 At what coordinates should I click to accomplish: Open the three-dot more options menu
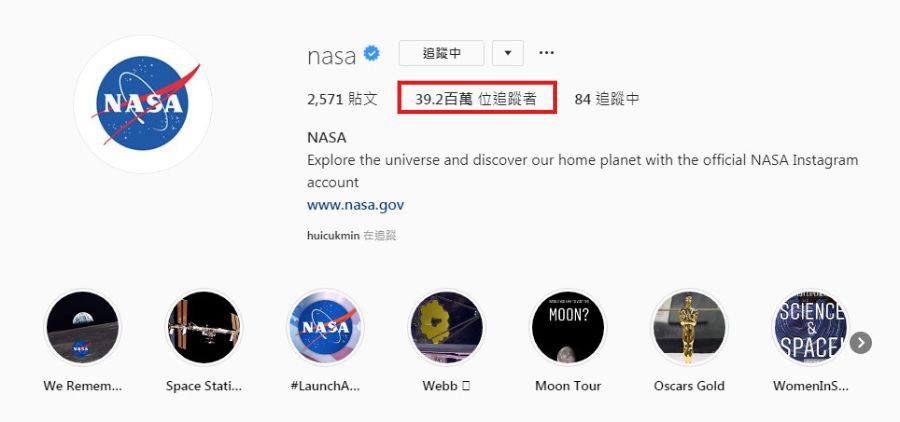[546, 53]
